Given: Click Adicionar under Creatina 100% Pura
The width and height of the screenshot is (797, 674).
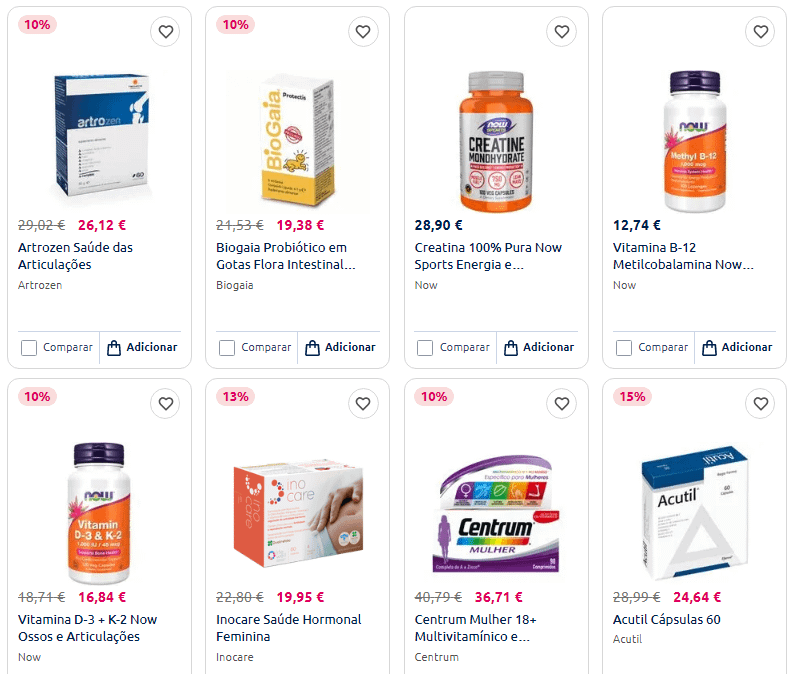Looking at the screenshot, I should (x=538, y=348).
